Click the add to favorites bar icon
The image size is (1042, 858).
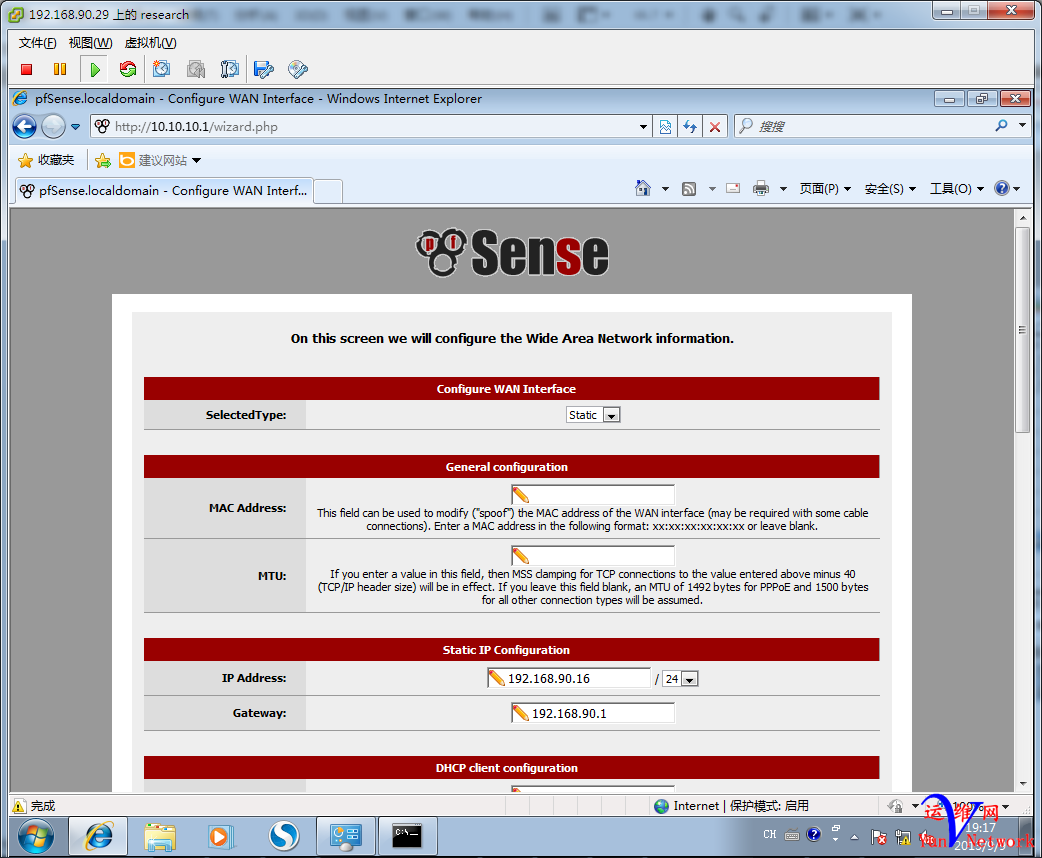click(103, 160)
